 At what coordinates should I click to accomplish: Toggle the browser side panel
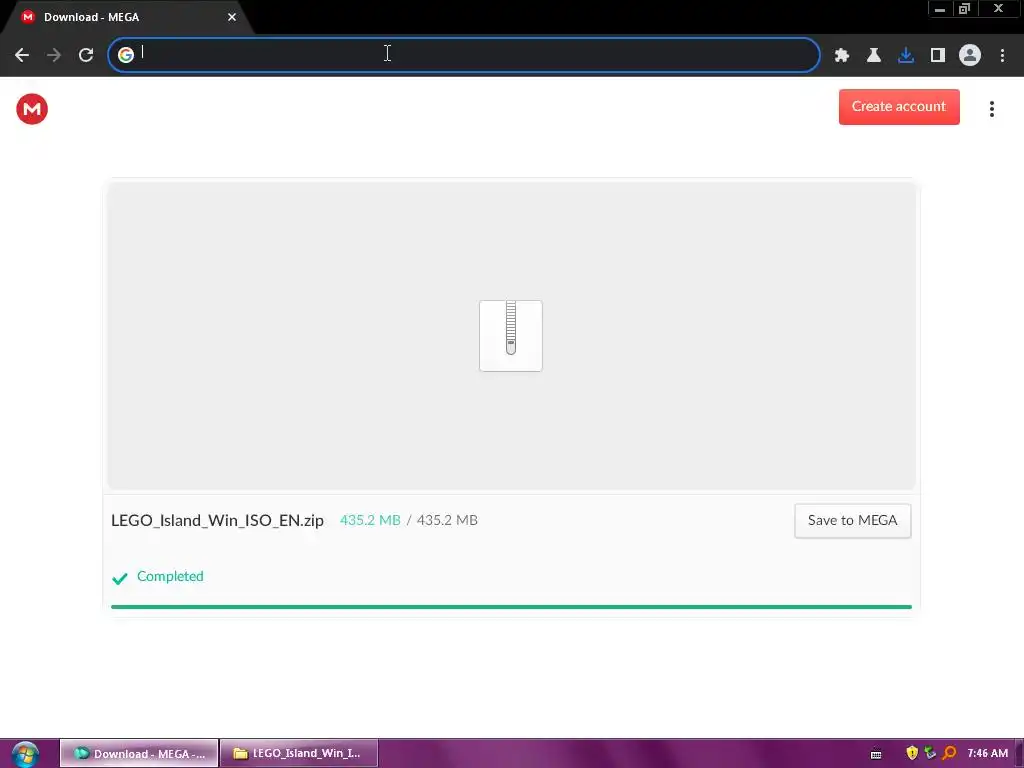[937, 55]
